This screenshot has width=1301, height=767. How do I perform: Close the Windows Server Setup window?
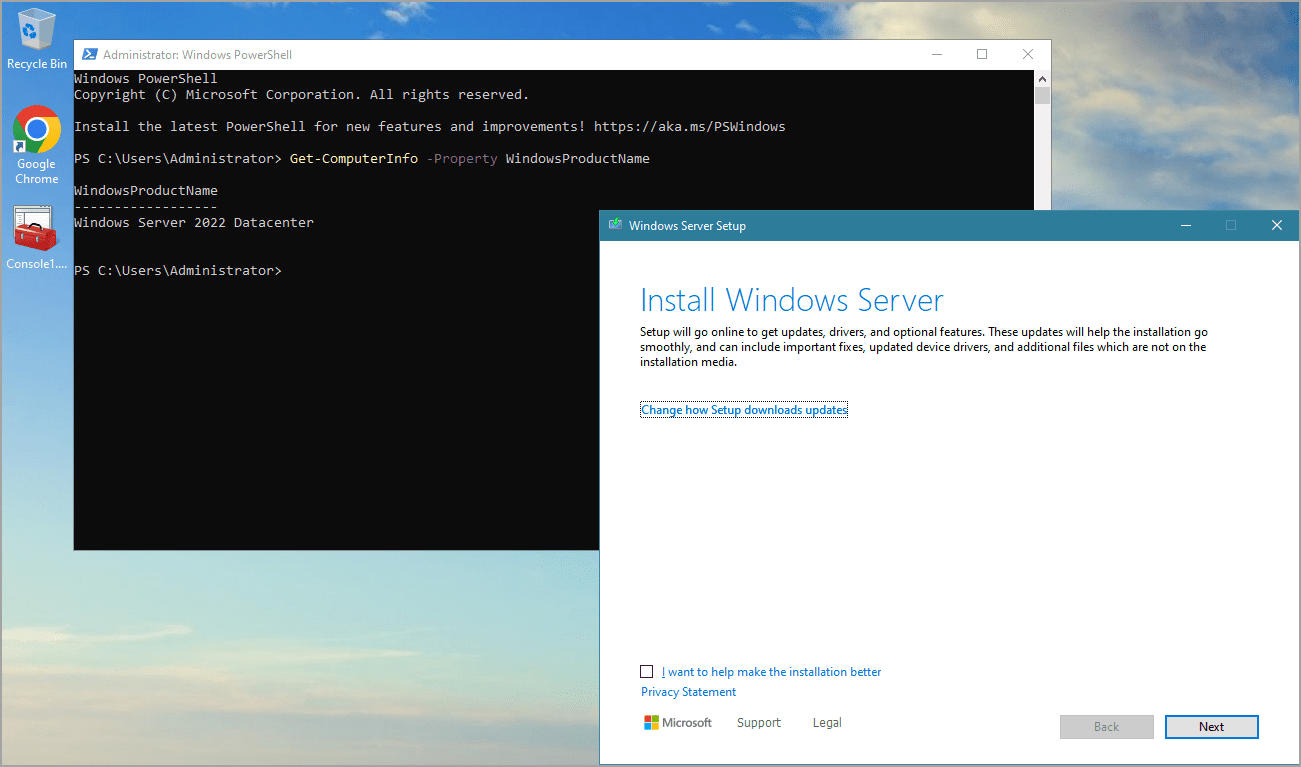coord(1276,226)
